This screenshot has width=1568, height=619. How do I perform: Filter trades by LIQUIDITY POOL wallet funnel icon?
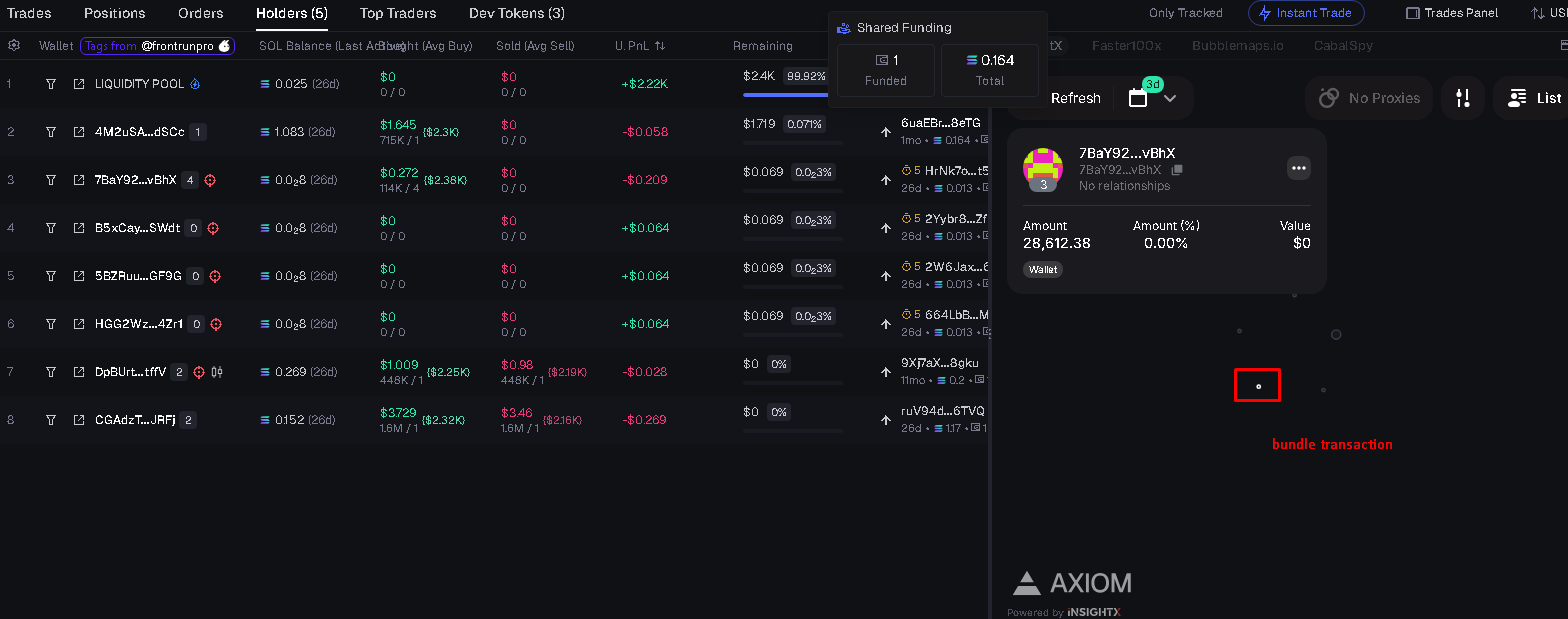pos(51,84)
